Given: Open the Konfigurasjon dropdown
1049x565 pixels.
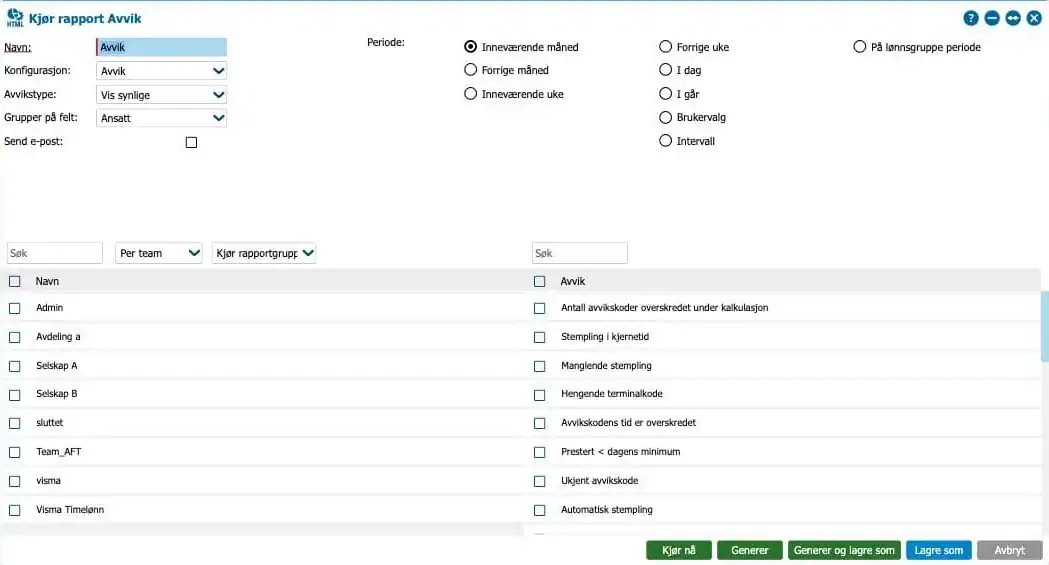Looking at the screenshot, I should pyautogui.click(x=161, y=71).
